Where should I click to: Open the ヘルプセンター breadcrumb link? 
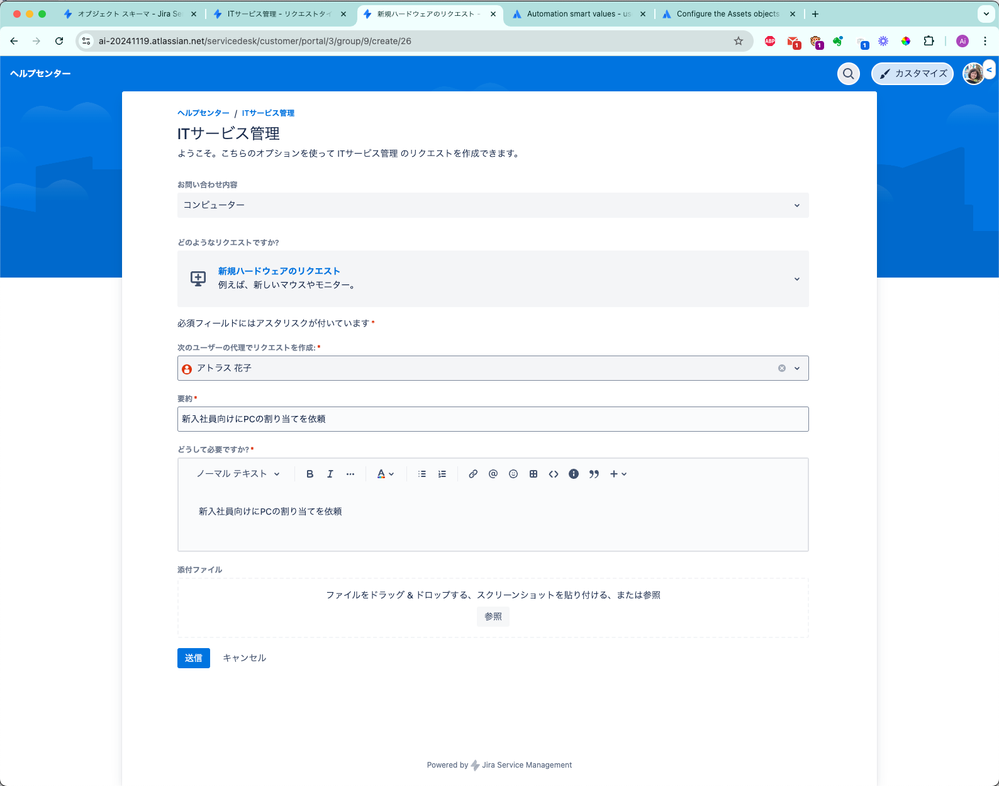pos(200,113)
